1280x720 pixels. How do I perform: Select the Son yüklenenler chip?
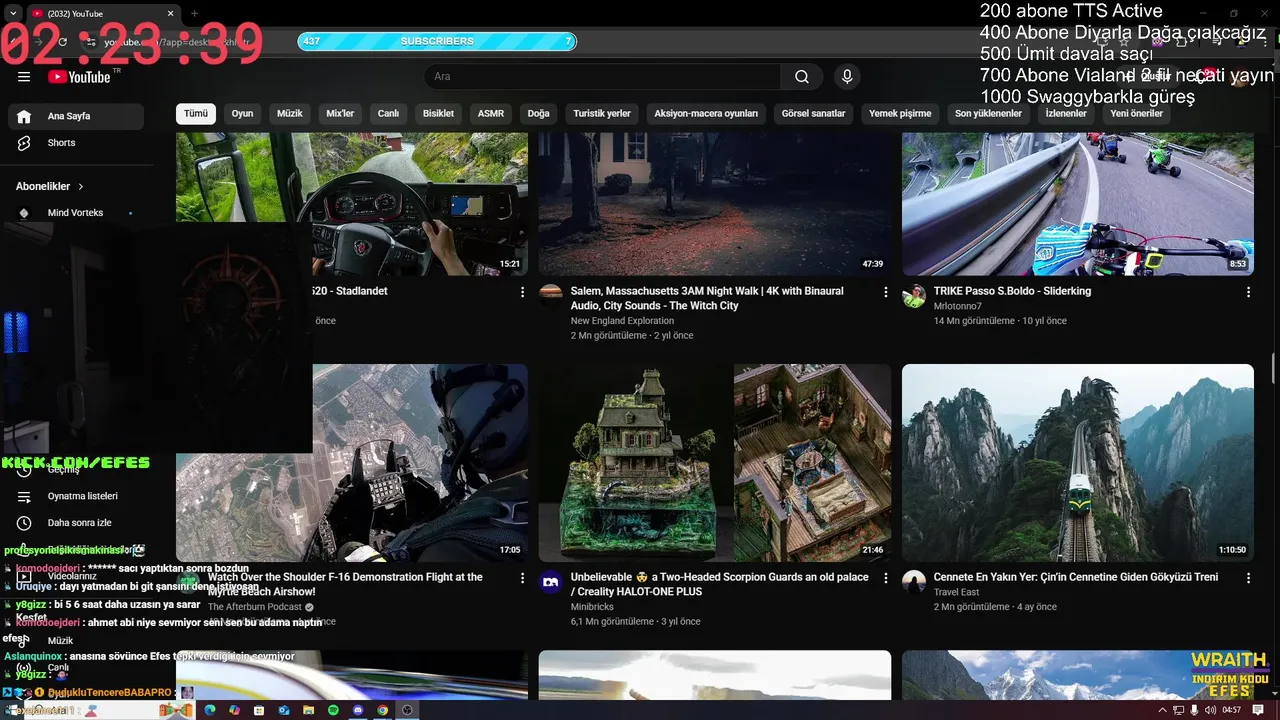pyautogui.click(x=988, y=114)
